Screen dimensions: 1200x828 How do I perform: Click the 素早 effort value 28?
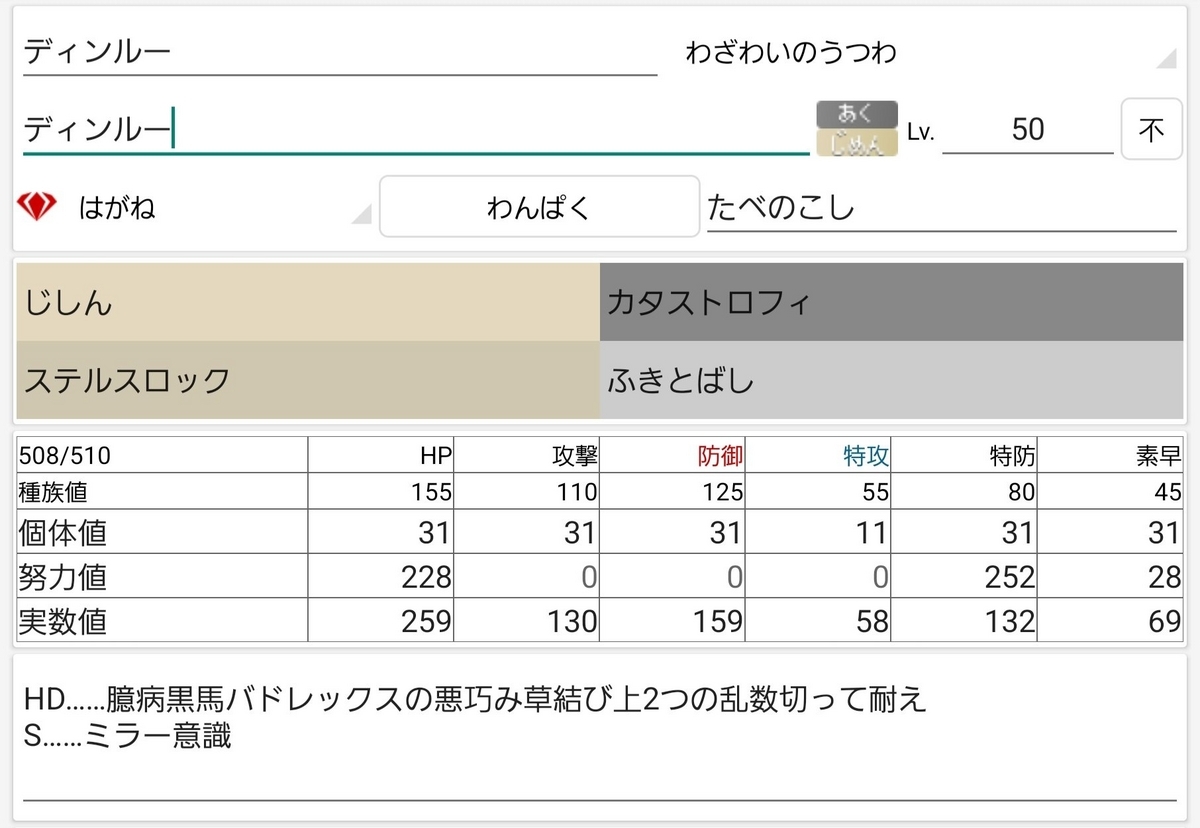point(1111,577)
